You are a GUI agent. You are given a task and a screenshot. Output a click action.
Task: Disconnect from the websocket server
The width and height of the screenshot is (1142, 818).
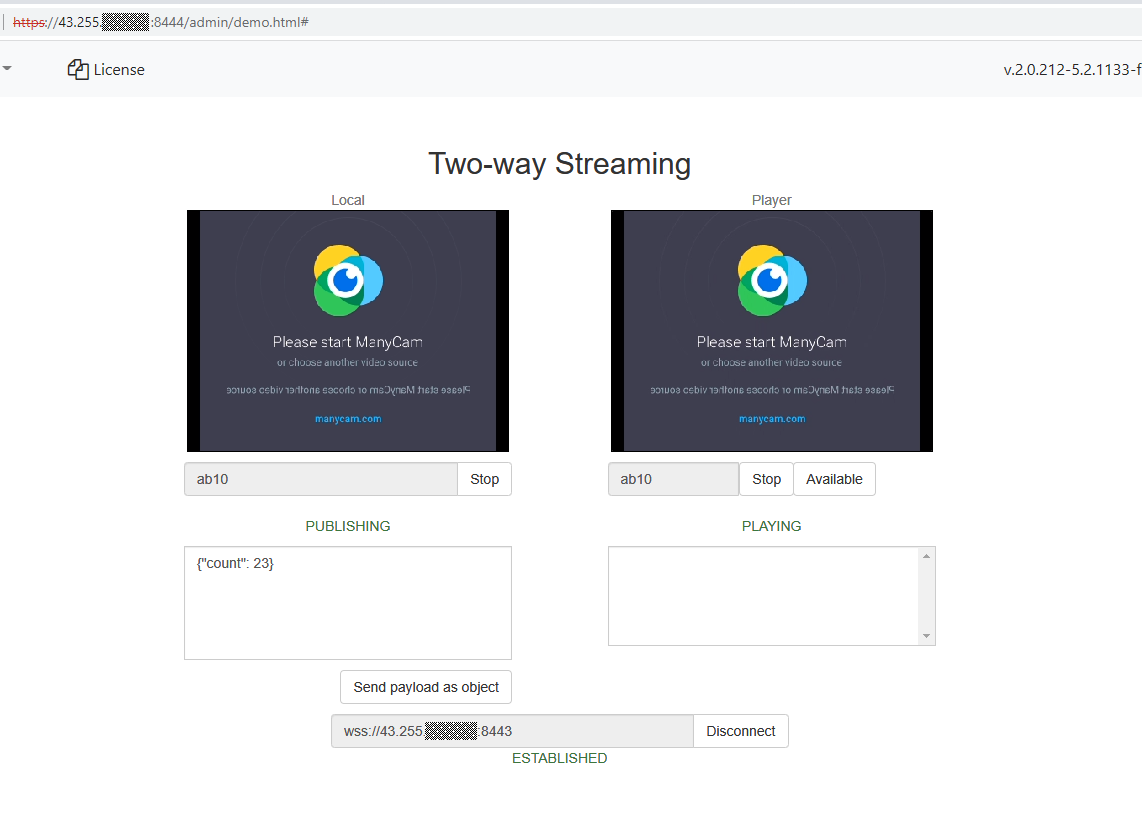pyautogui.click(x=740, y=731)
